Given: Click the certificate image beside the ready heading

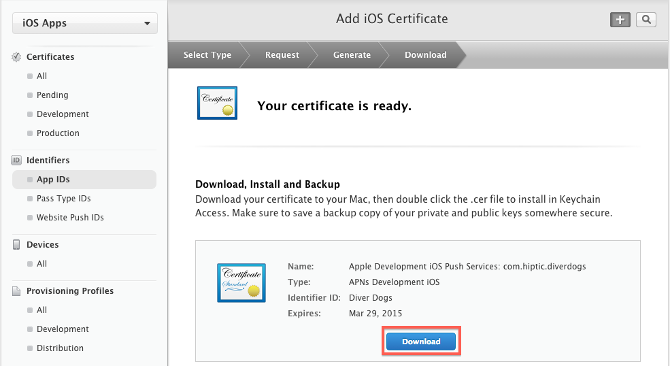Looking at the screenshot, I should coord(217,103).
